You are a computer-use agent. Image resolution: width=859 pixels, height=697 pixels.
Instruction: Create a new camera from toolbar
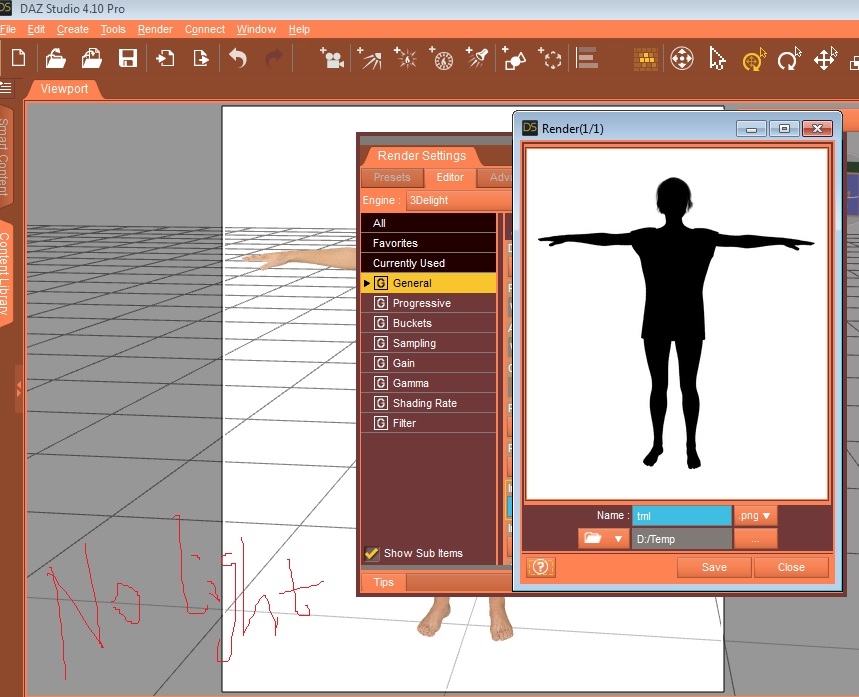[332, 59]
